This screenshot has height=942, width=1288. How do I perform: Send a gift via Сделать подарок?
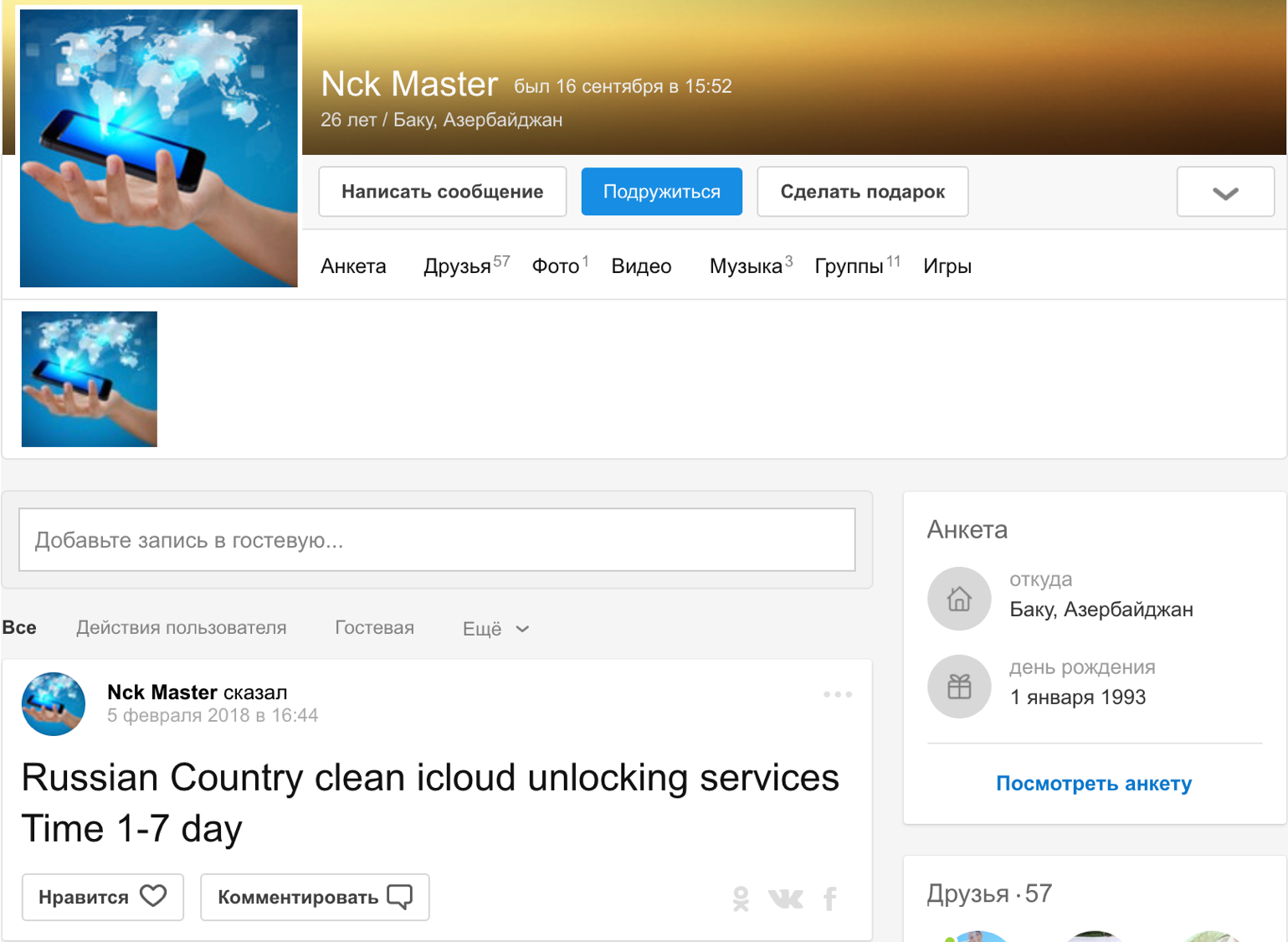point(862,192)
